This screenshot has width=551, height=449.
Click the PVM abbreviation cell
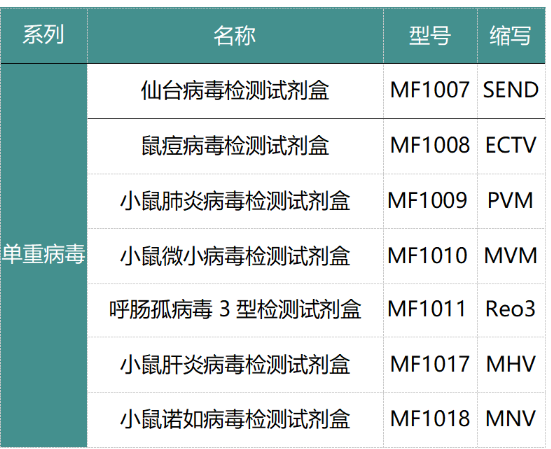[x=511, y=201]
